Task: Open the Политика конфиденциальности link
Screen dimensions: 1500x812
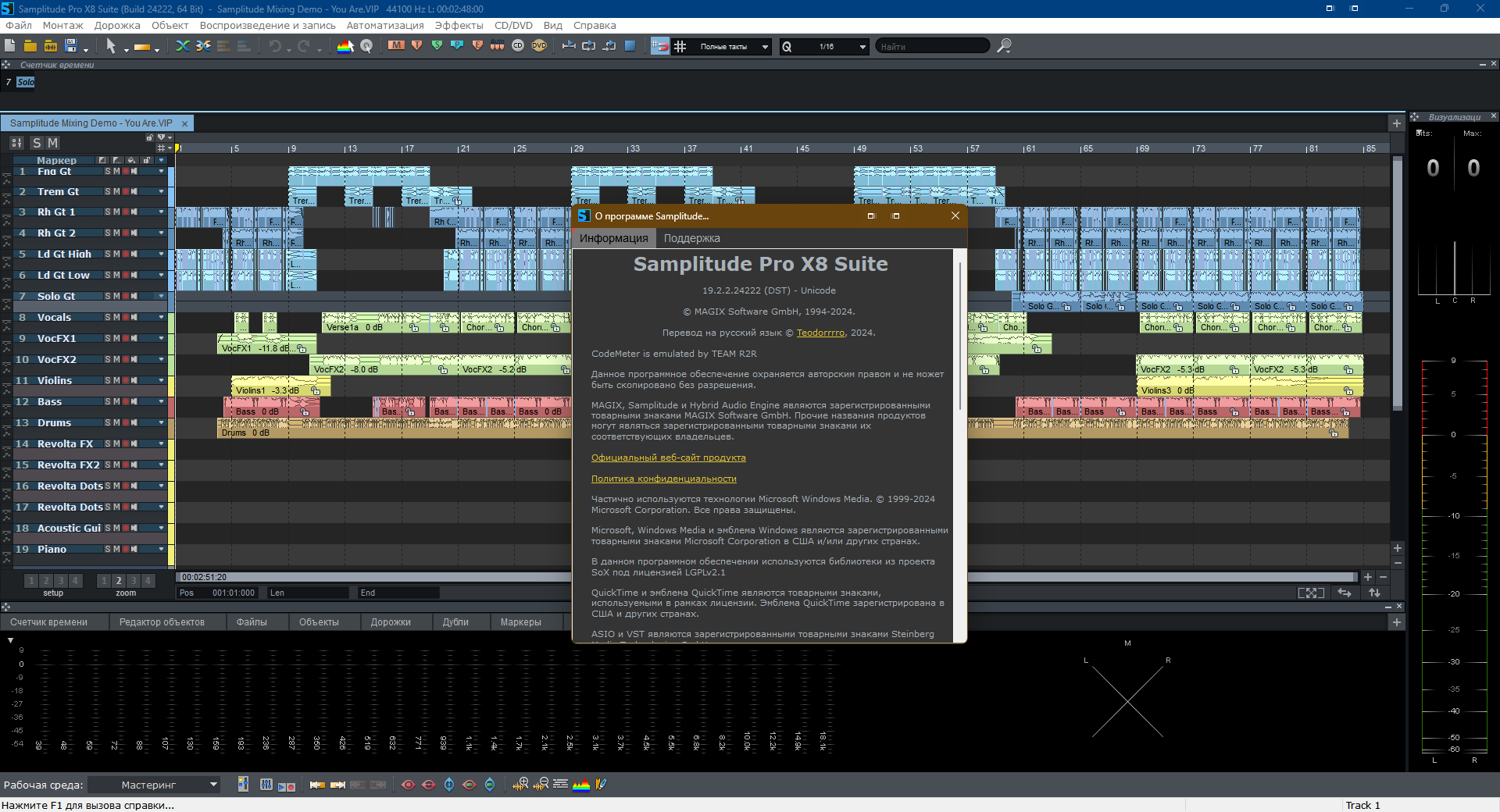Action: click(663, 479)
